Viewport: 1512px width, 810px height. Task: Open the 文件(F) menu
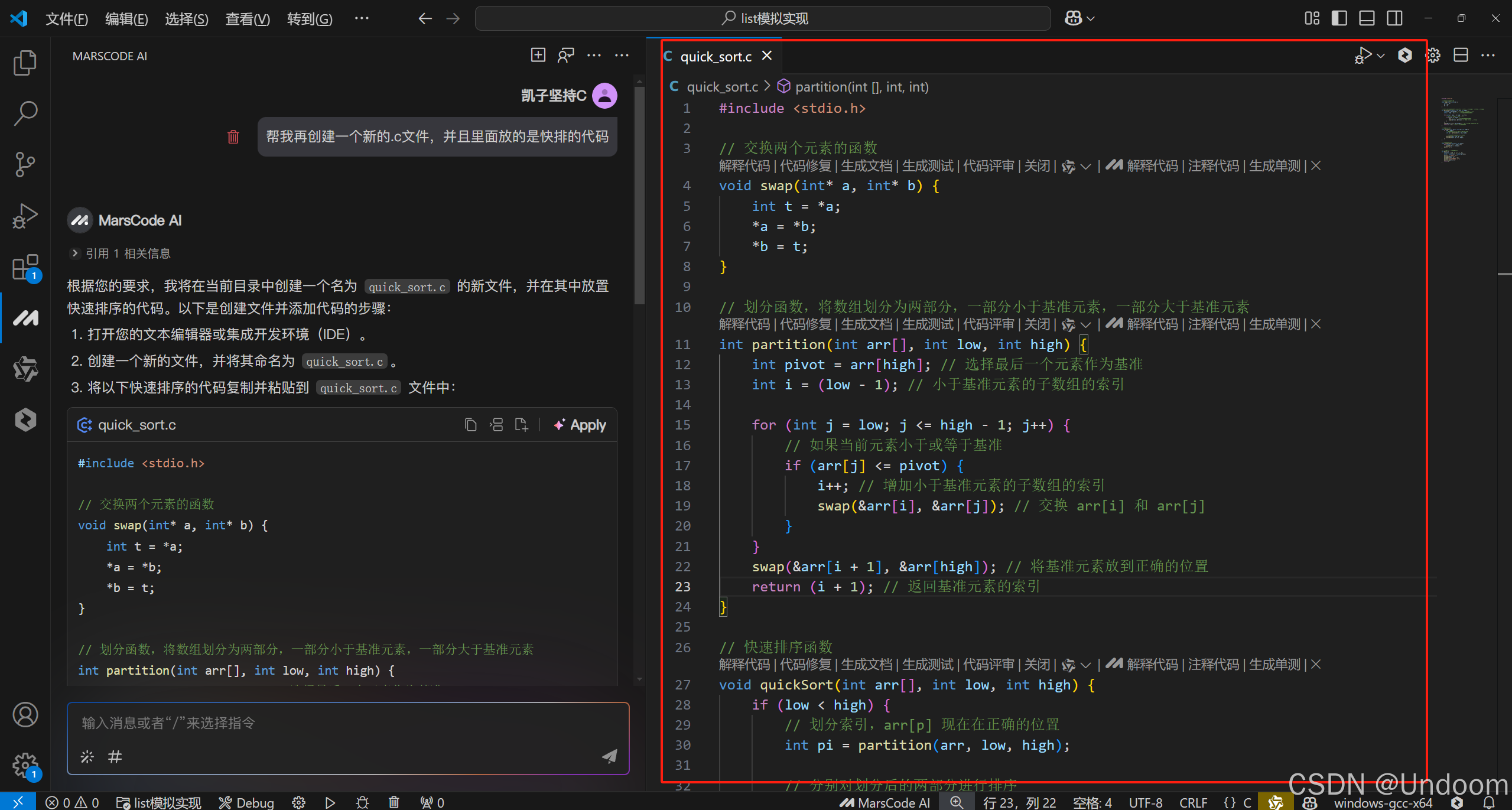67,19
